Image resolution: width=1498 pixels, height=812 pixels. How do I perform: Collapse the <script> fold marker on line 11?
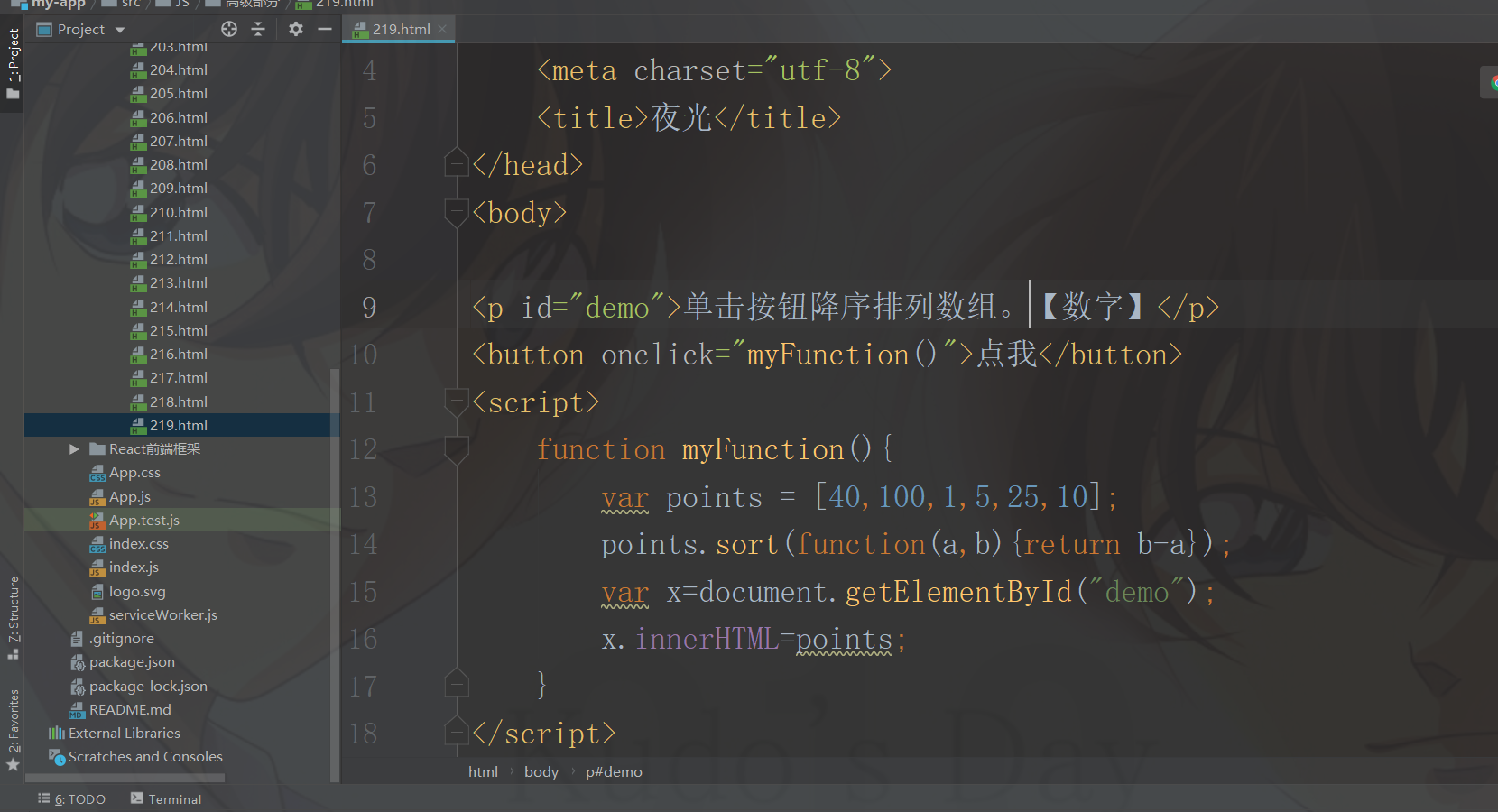(x=457, y=401)
